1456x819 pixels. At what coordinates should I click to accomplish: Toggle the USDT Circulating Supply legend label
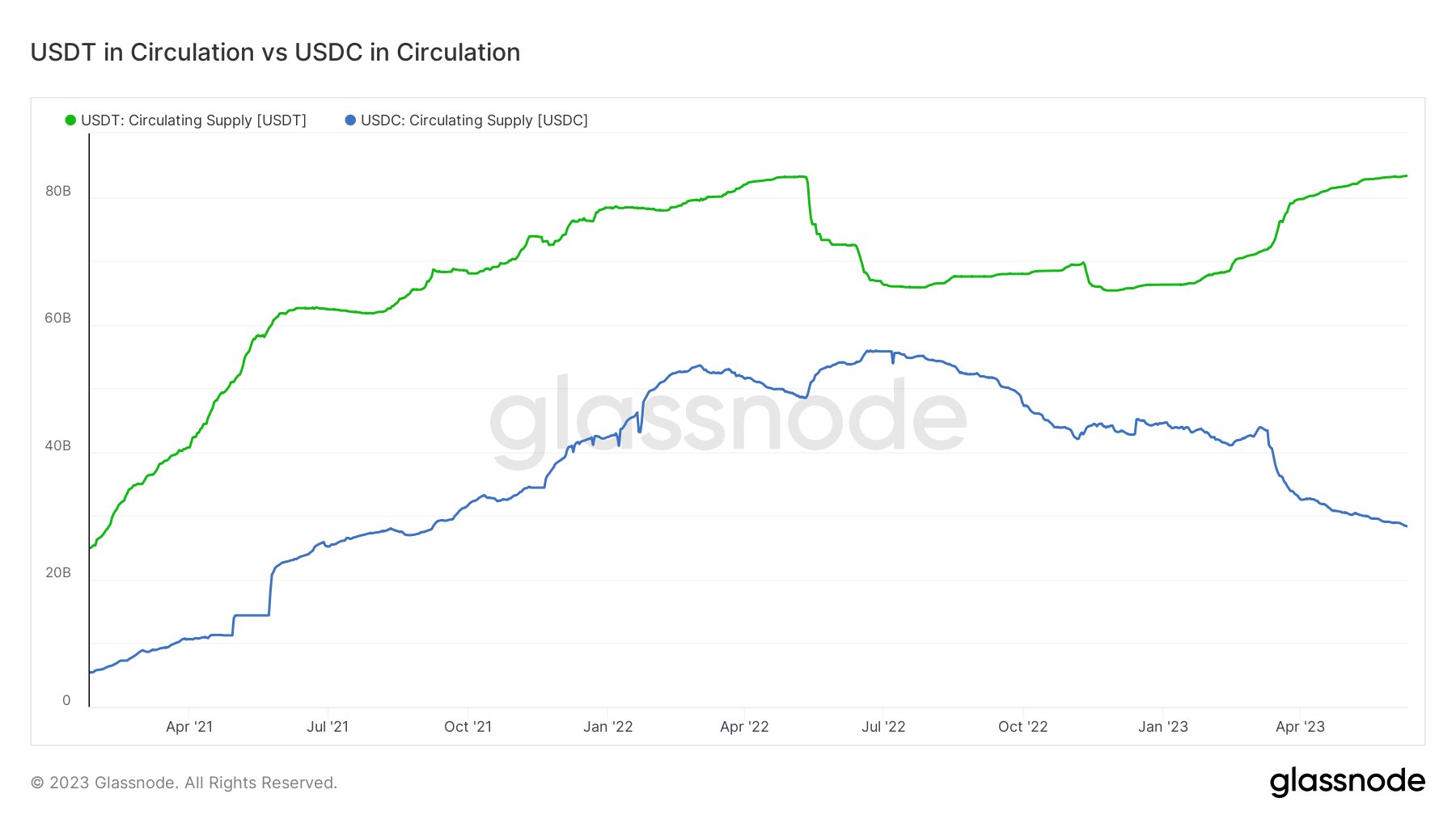pos(193,120)
